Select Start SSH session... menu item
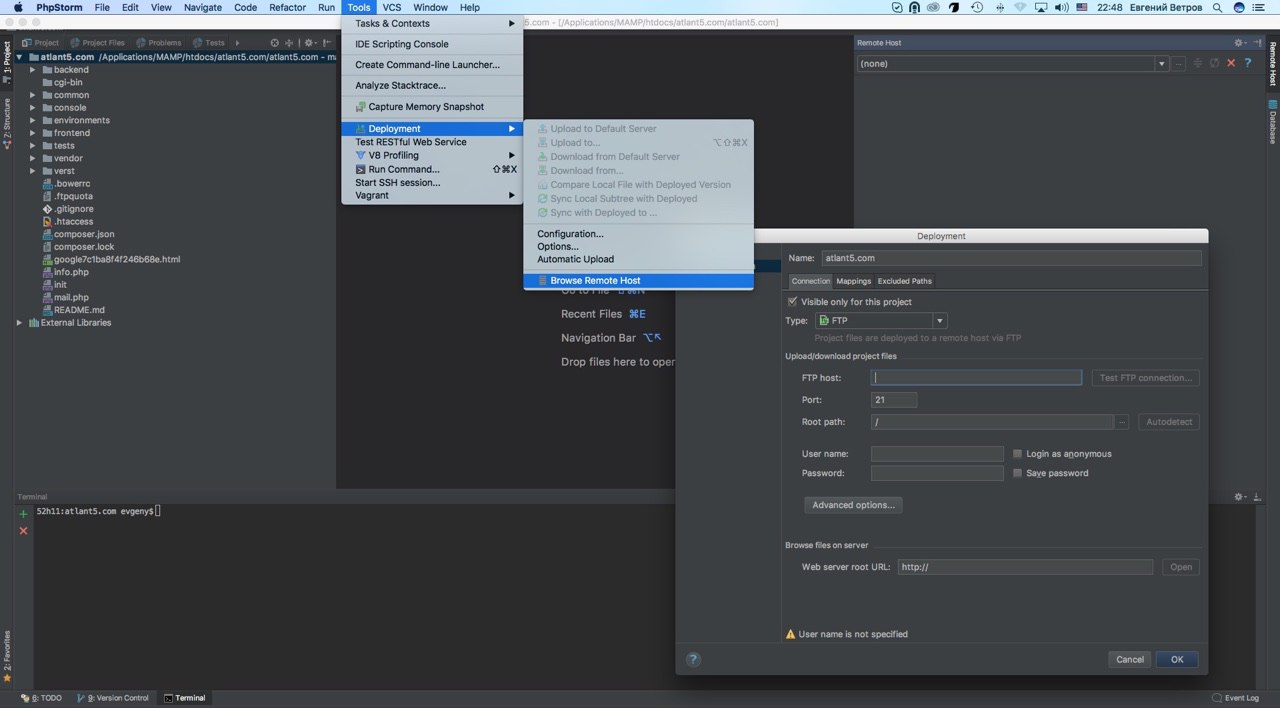This screenshot has height=708, width=1280. [x=432, y=182]
